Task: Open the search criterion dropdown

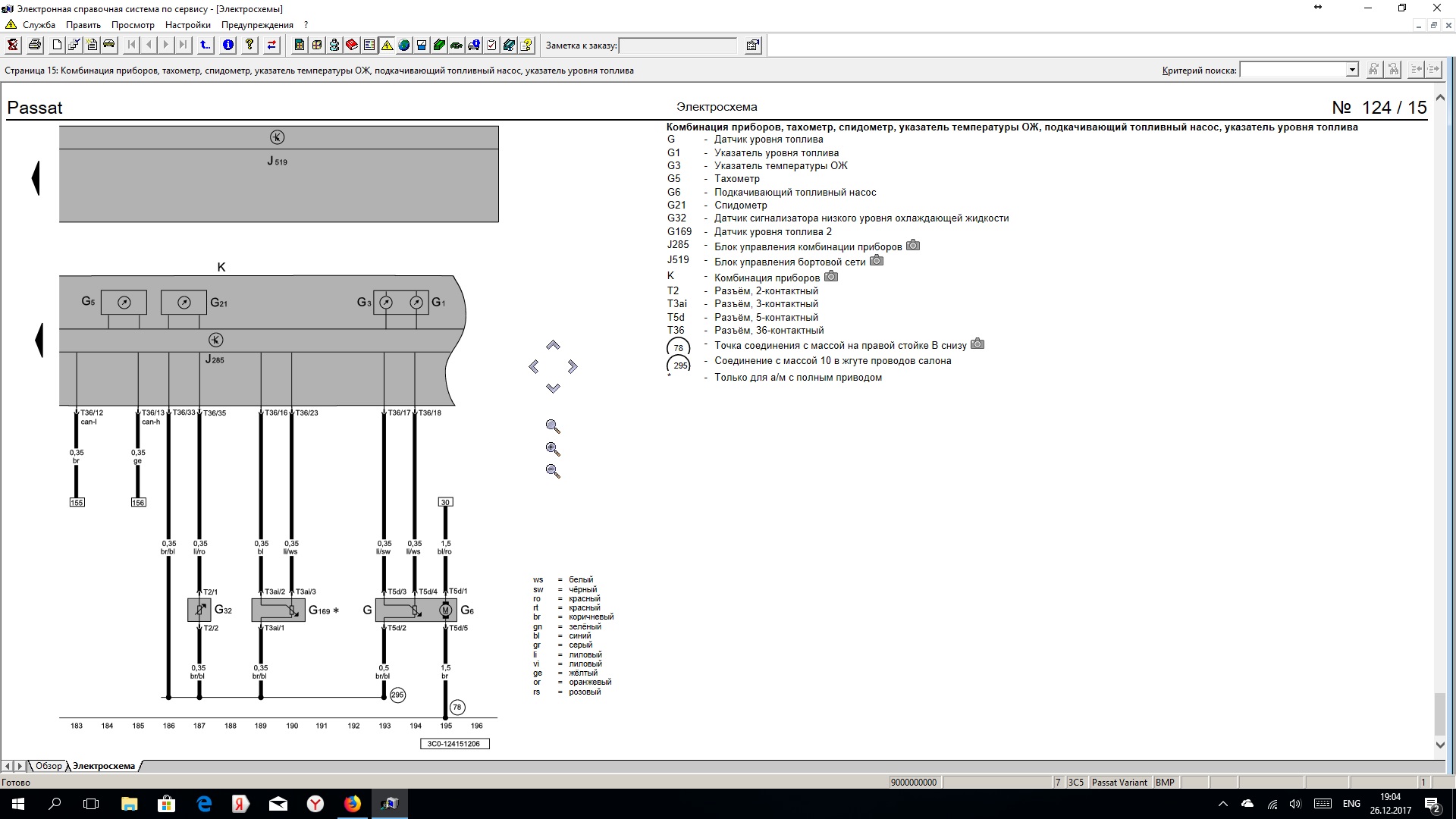Action: pyautogui.click(x=1351, y=71)
